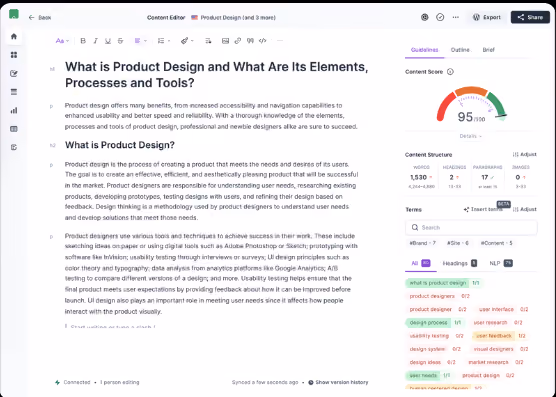Adjust Content Structure settings
The height and width of the screenshot is (397, 556).
[x=524, y=155]
